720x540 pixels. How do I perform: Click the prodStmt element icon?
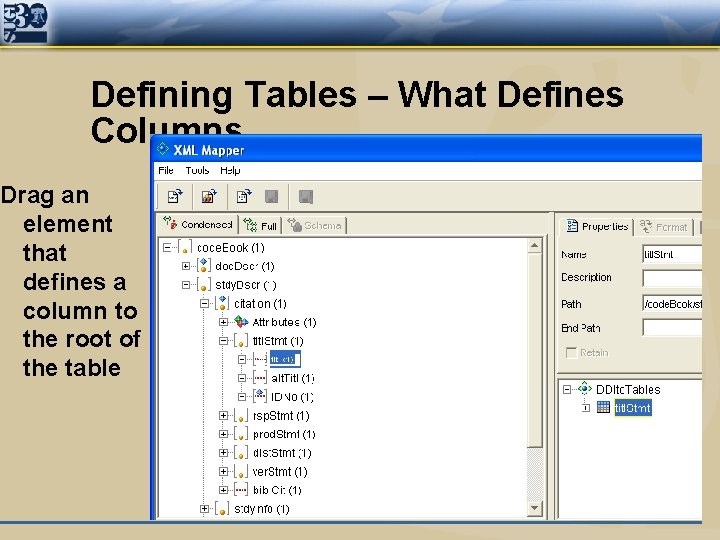click(x=241, y=434)
